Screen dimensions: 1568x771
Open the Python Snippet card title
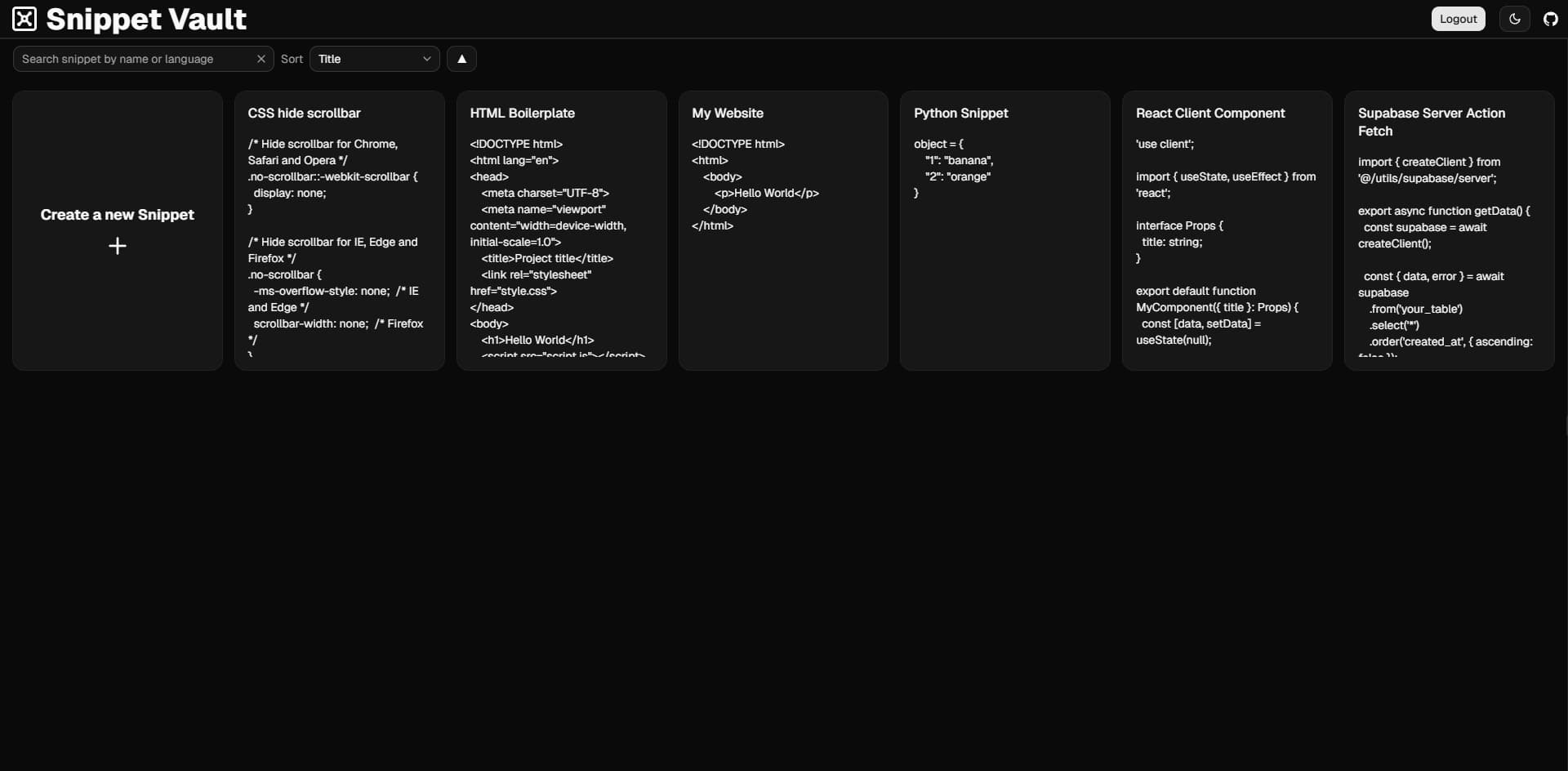coord(961,114)
